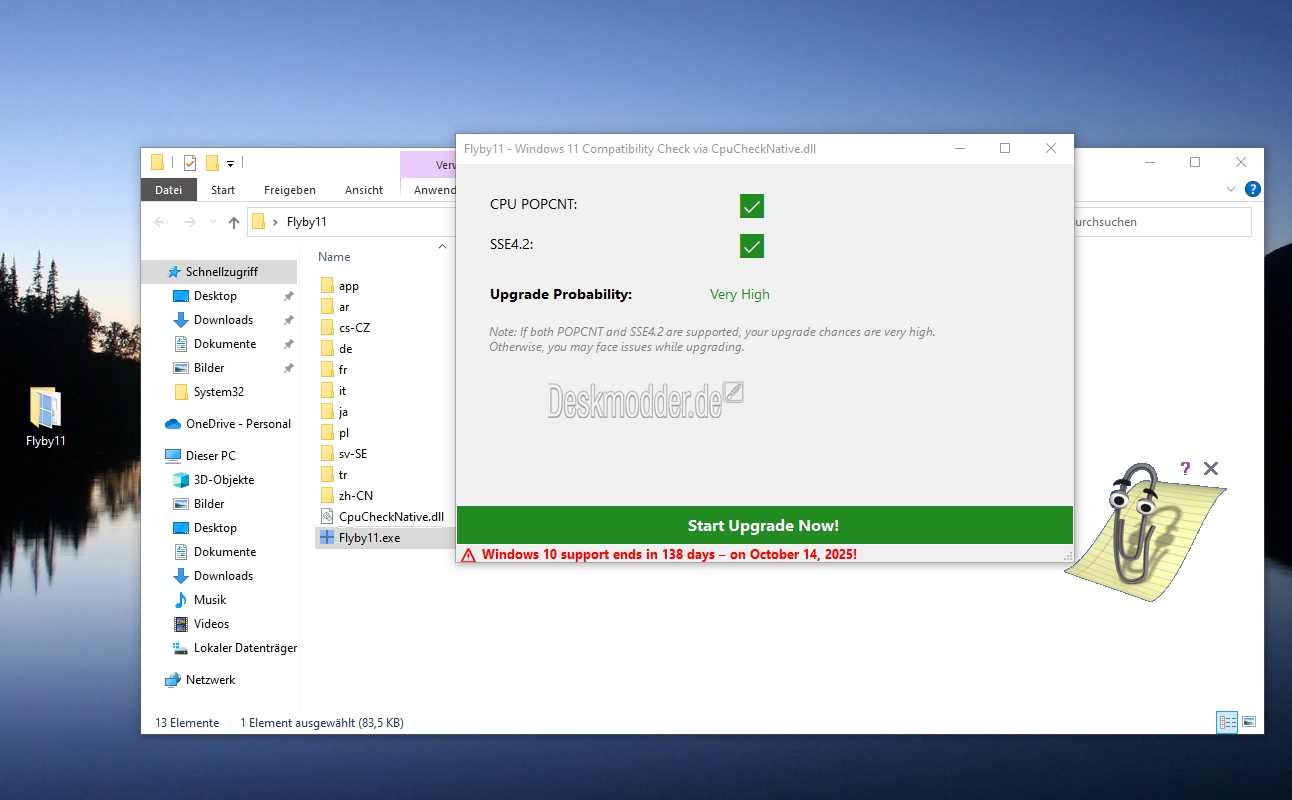
Task: Switch to large icons view in status bar
Action: point(1248,722)
